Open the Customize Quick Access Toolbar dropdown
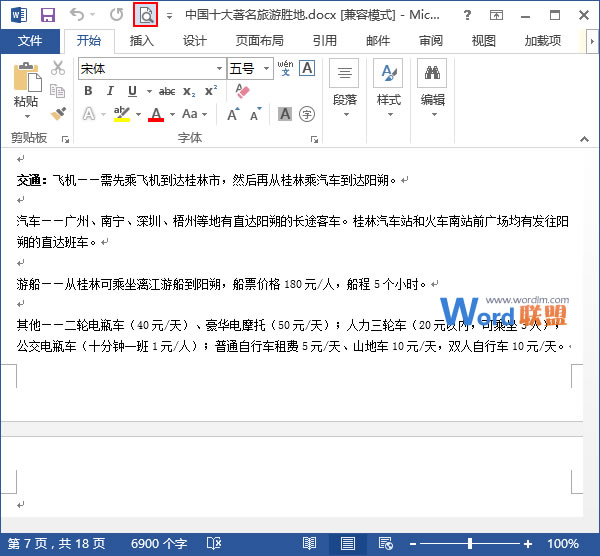The width and height of the screenshot is (600, 556). pyautogui.click(x=169, y=16)
